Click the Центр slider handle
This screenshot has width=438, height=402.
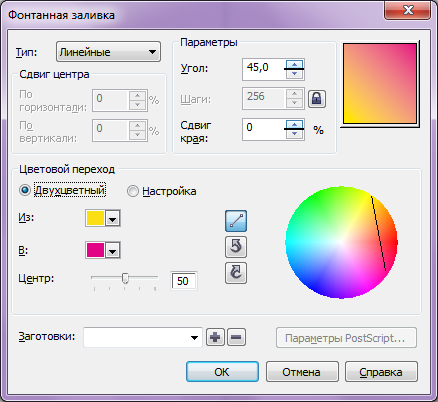pos(125,278)
